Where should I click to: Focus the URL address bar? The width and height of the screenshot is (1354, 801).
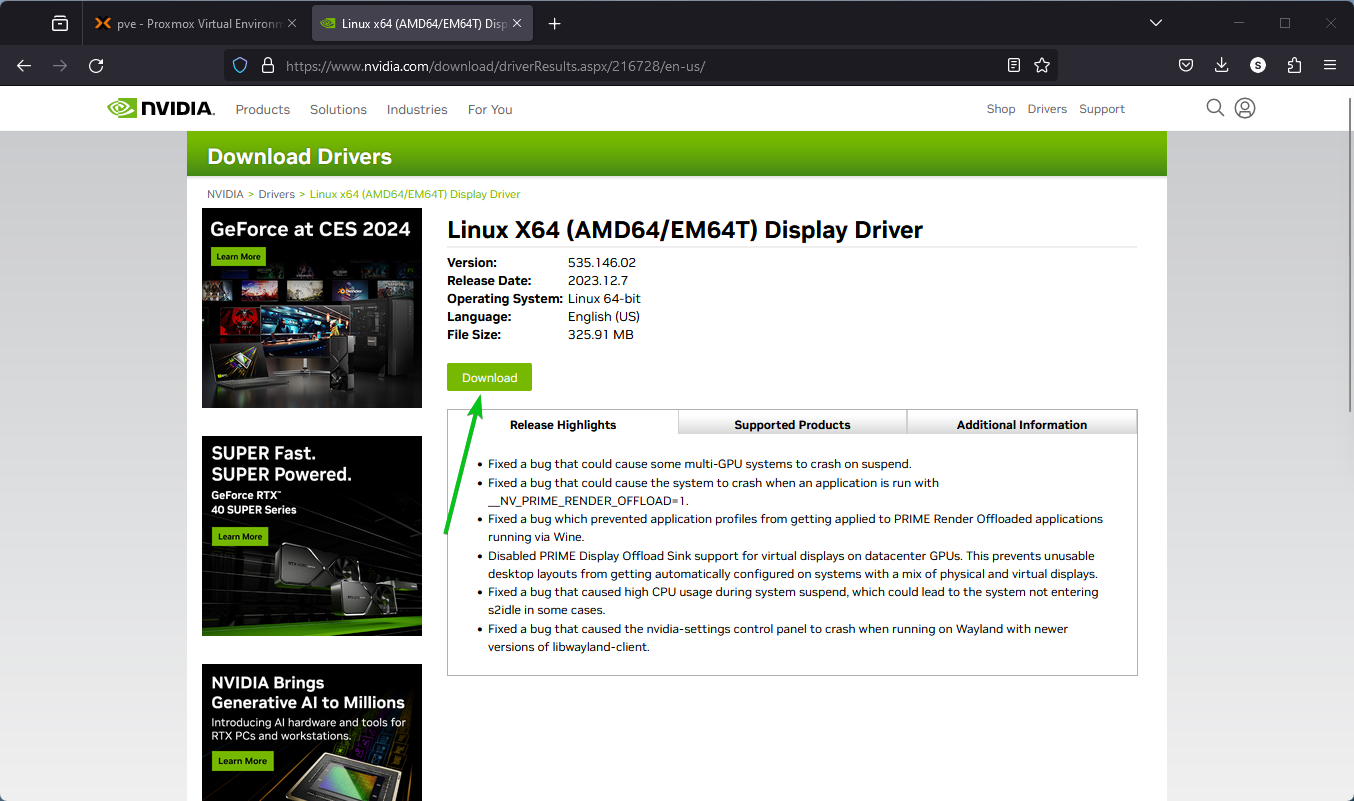[x=640, y=65]
